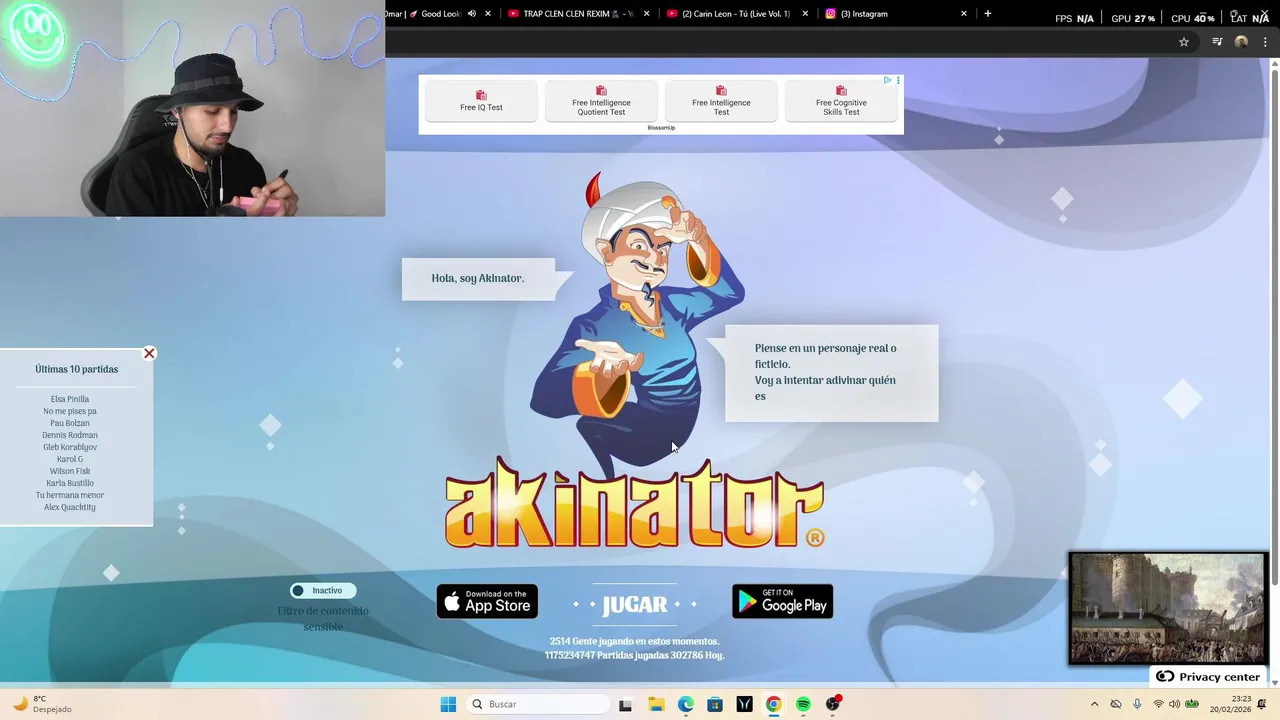Click the video ad thumbnail

click(1167, 608)
